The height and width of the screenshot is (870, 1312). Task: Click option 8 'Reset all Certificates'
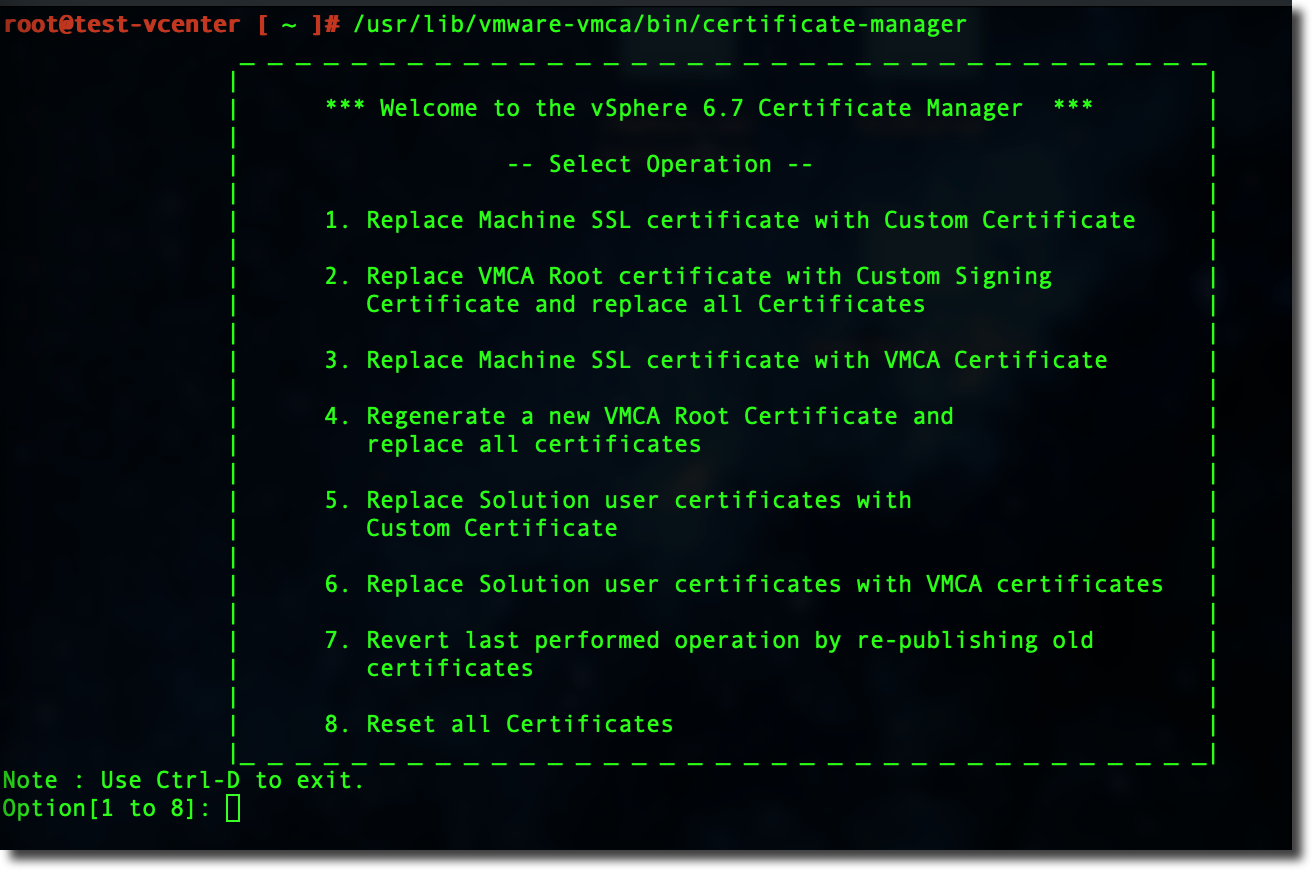(499, 724)
